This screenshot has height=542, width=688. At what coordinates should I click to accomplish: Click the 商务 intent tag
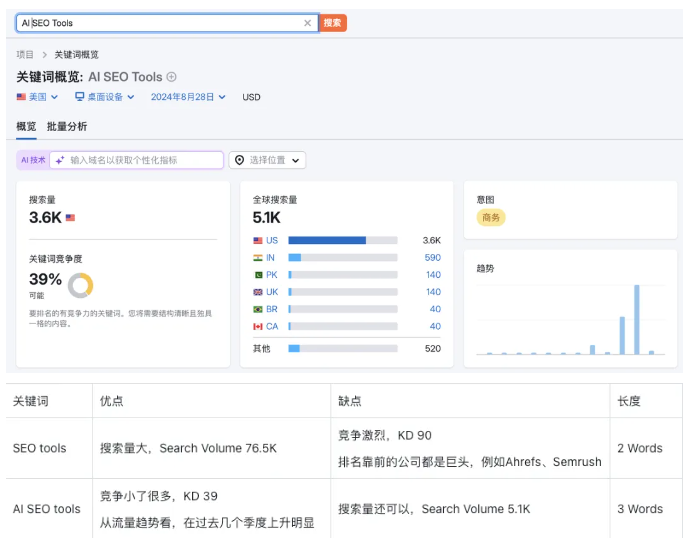pyautogui.click(x=490, y=218)
